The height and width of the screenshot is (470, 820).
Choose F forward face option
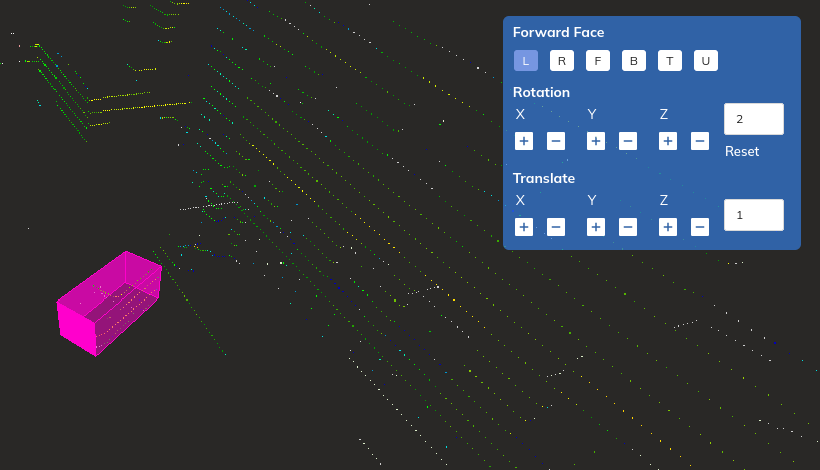tap(598, 61)
